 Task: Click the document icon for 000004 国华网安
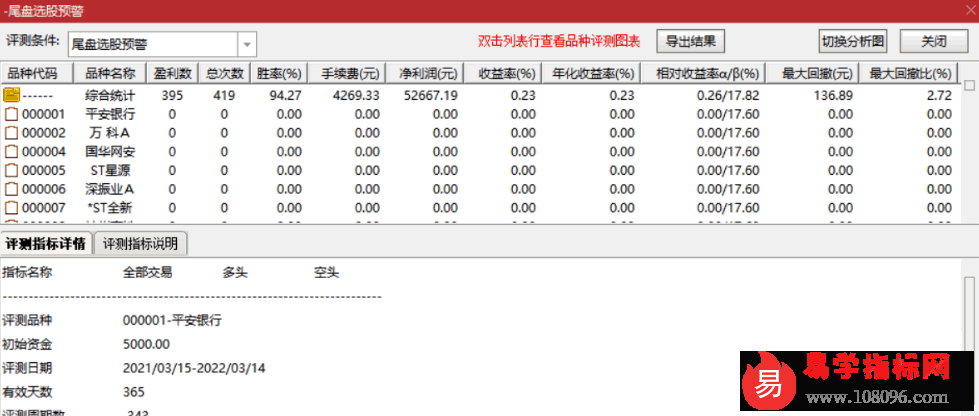(12, 152)
